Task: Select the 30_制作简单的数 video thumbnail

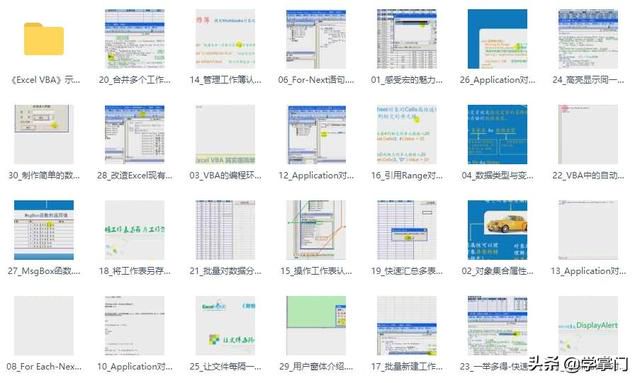Action: coord(44,134)
